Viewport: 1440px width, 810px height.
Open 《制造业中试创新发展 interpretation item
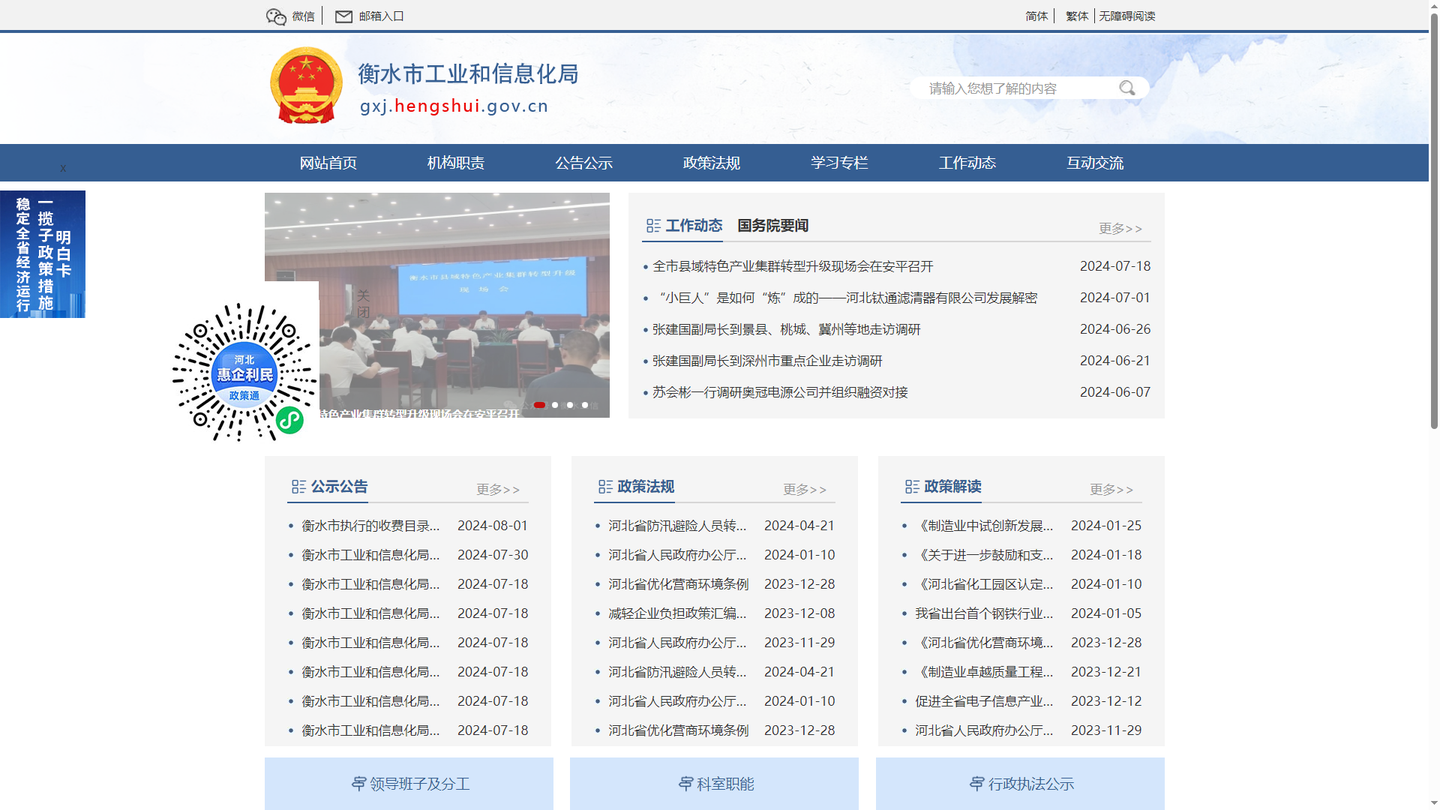tap(985, 526)
